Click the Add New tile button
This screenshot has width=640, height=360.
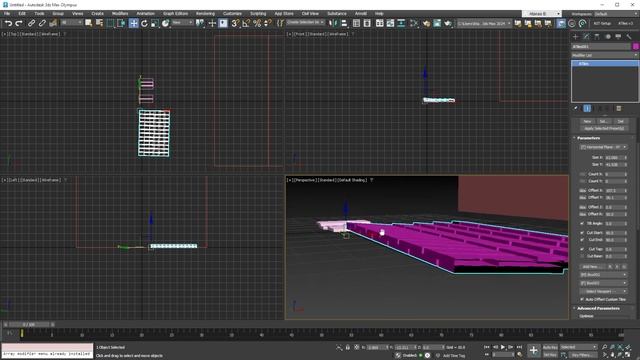[x=593, y=267]
